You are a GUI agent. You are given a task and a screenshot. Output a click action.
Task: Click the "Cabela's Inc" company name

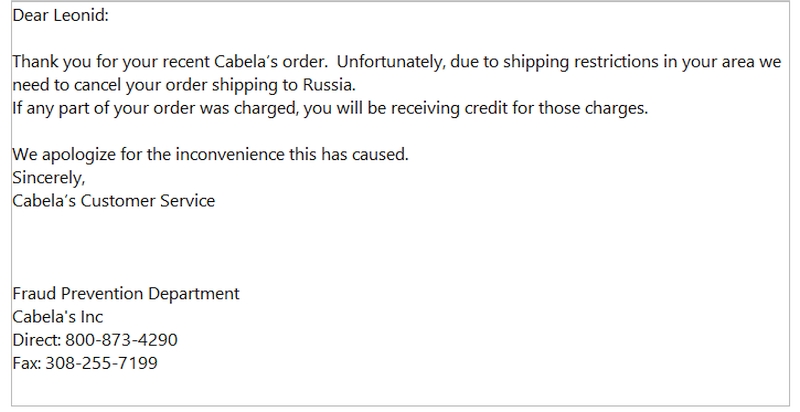[x=57, y=317]
